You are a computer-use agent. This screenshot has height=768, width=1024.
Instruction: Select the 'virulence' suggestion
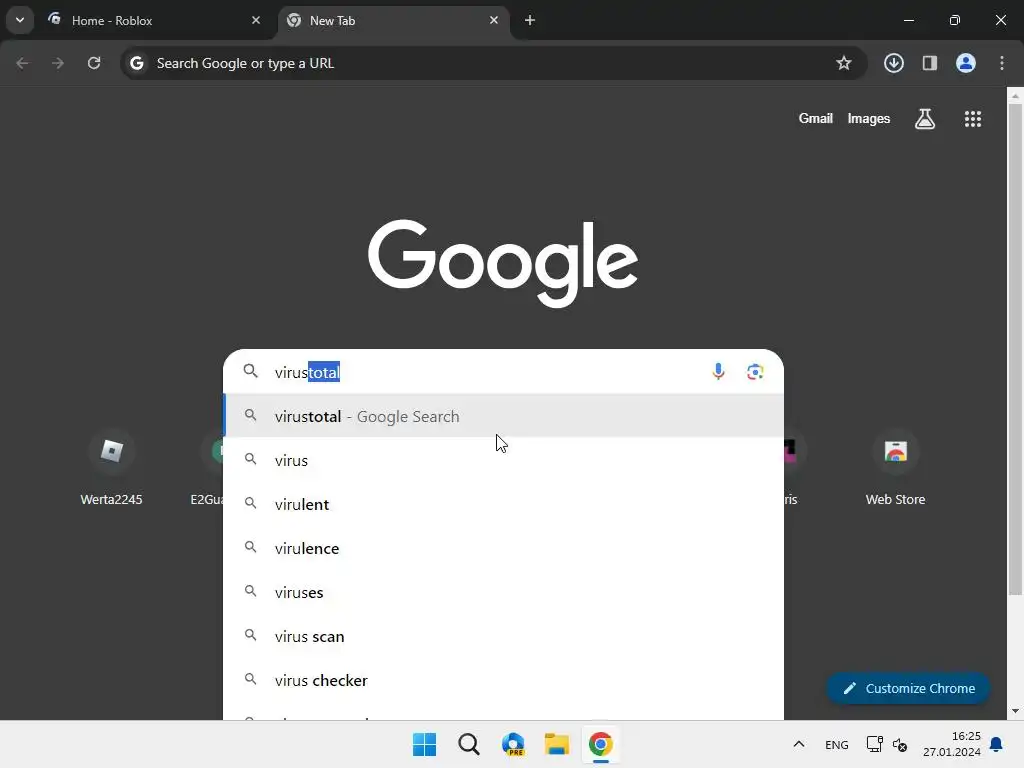click(503, 548)
